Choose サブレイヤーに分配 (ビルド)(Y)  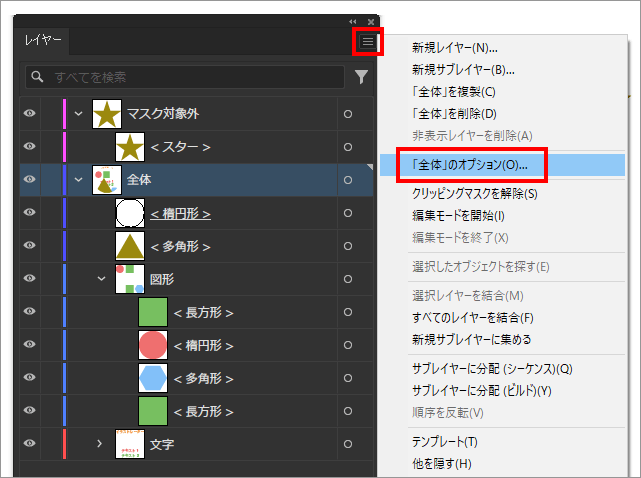(482, 391)
